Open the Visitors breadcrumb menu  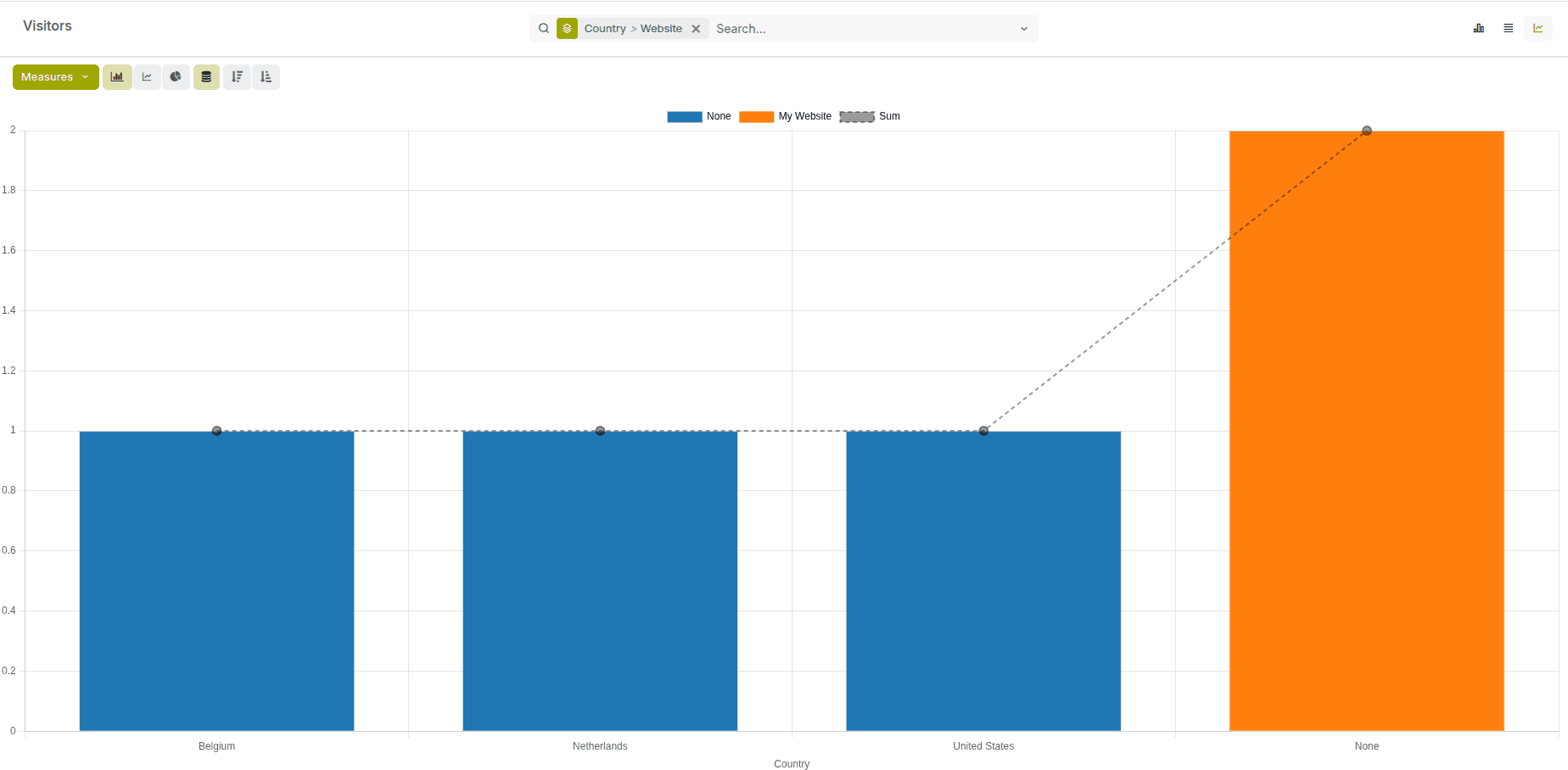(x=48, y=25)
